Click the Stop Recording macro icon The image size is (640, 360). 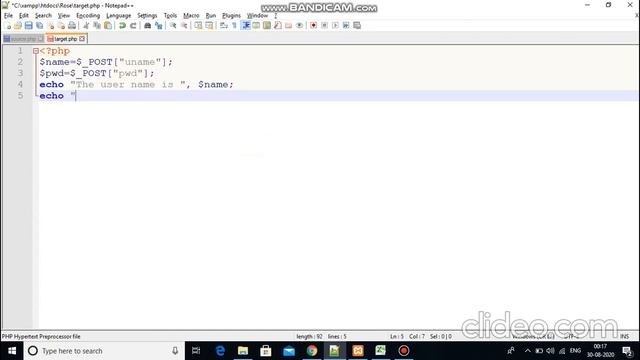click(x=324, y=26)
